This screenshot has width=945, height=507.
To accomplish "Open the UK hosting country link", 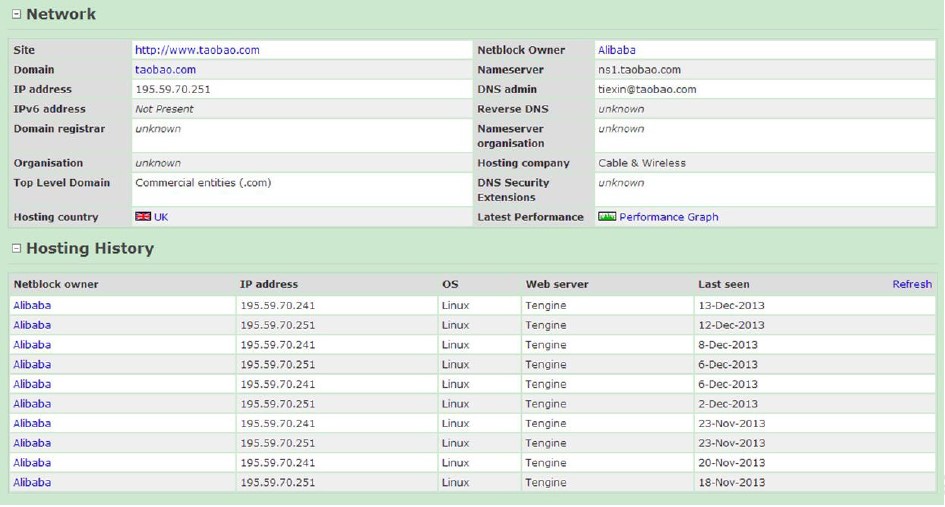I will (x=161, y=217).
